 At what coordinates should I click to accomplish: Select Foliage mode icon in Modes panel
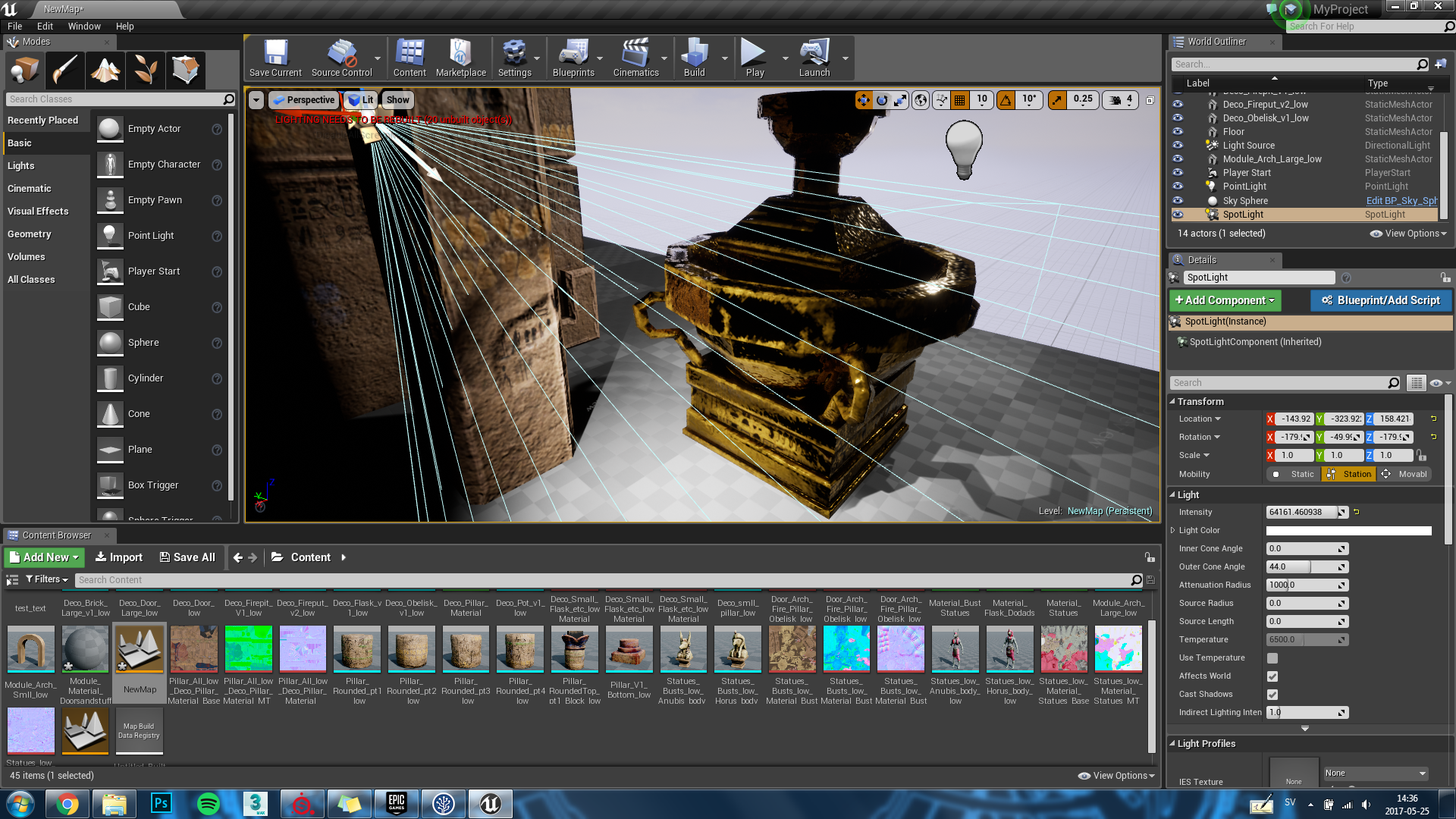tap(146, 70)
